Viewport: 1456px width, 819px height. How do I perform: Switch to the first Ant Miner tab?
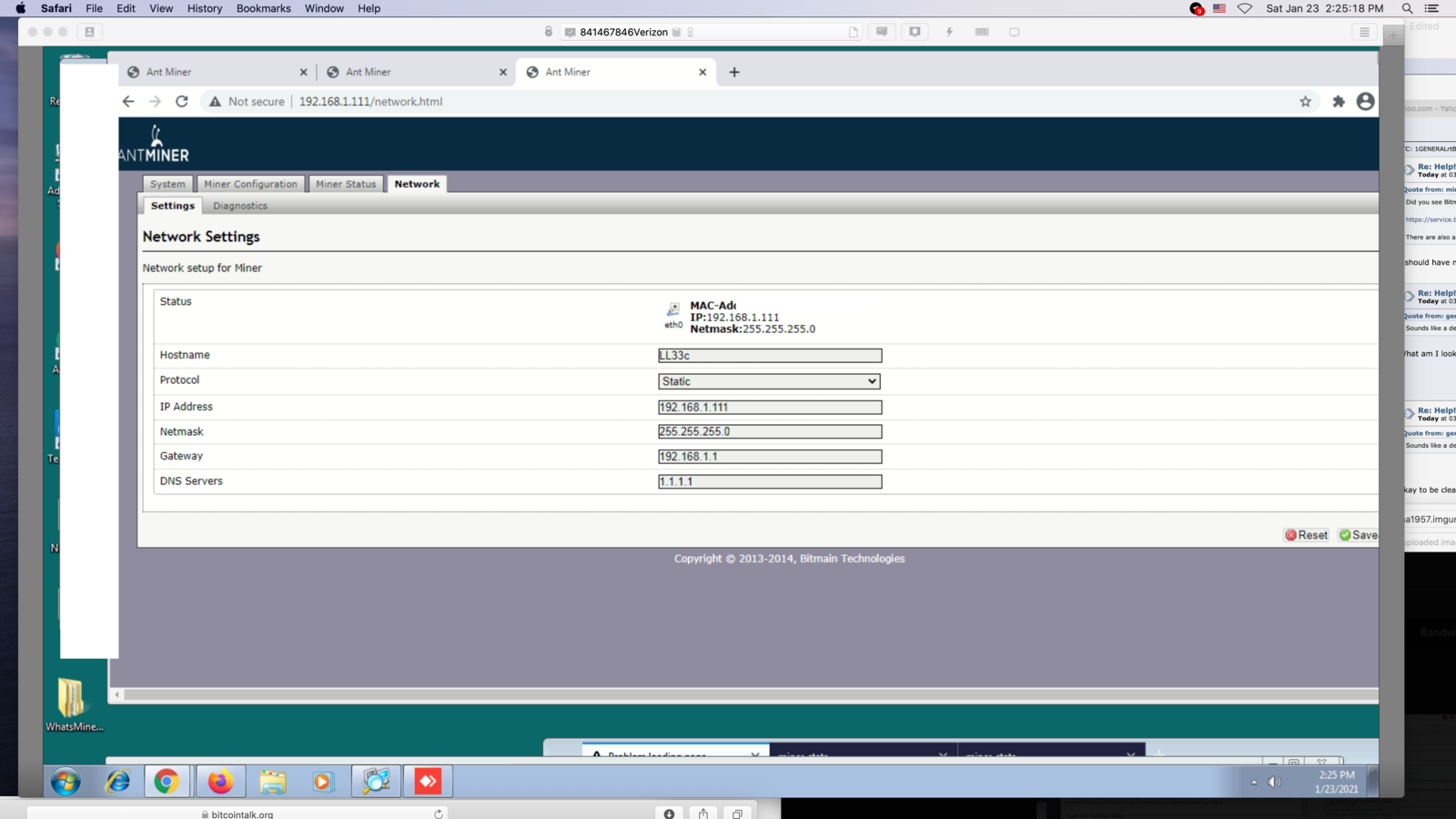217,72
